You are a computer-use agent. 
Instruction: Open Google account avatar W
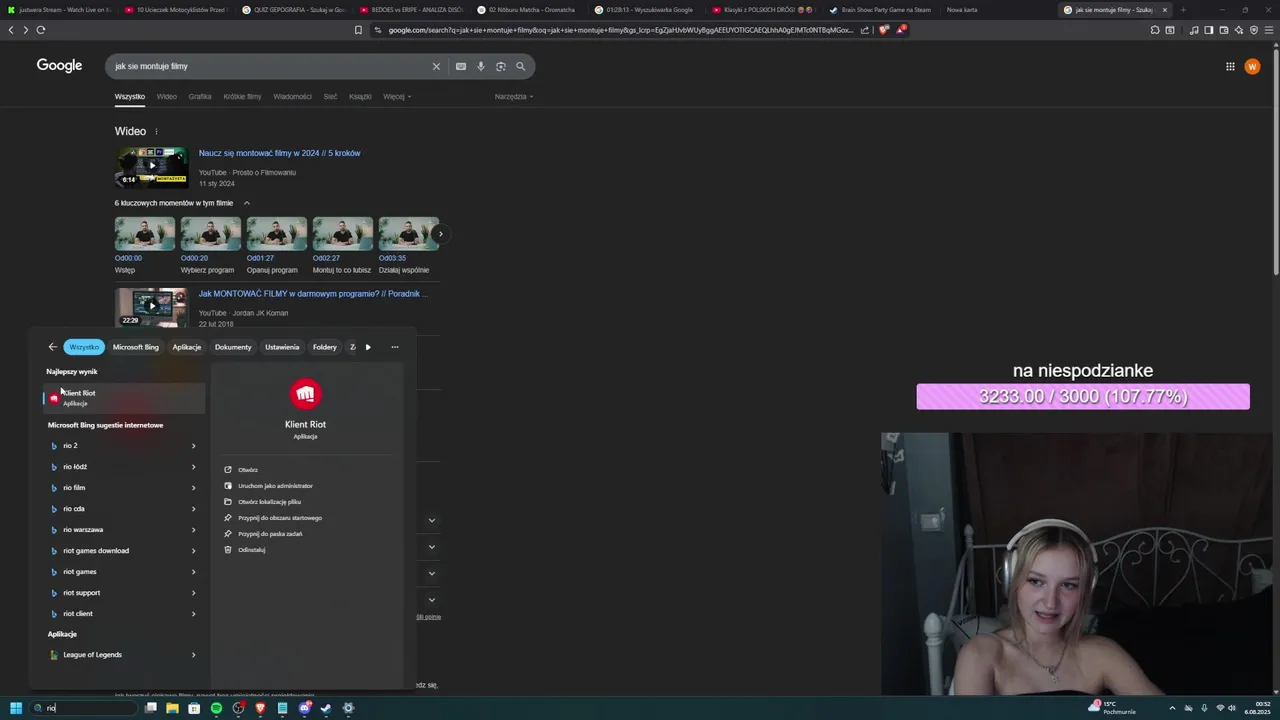click(1252, 66)
